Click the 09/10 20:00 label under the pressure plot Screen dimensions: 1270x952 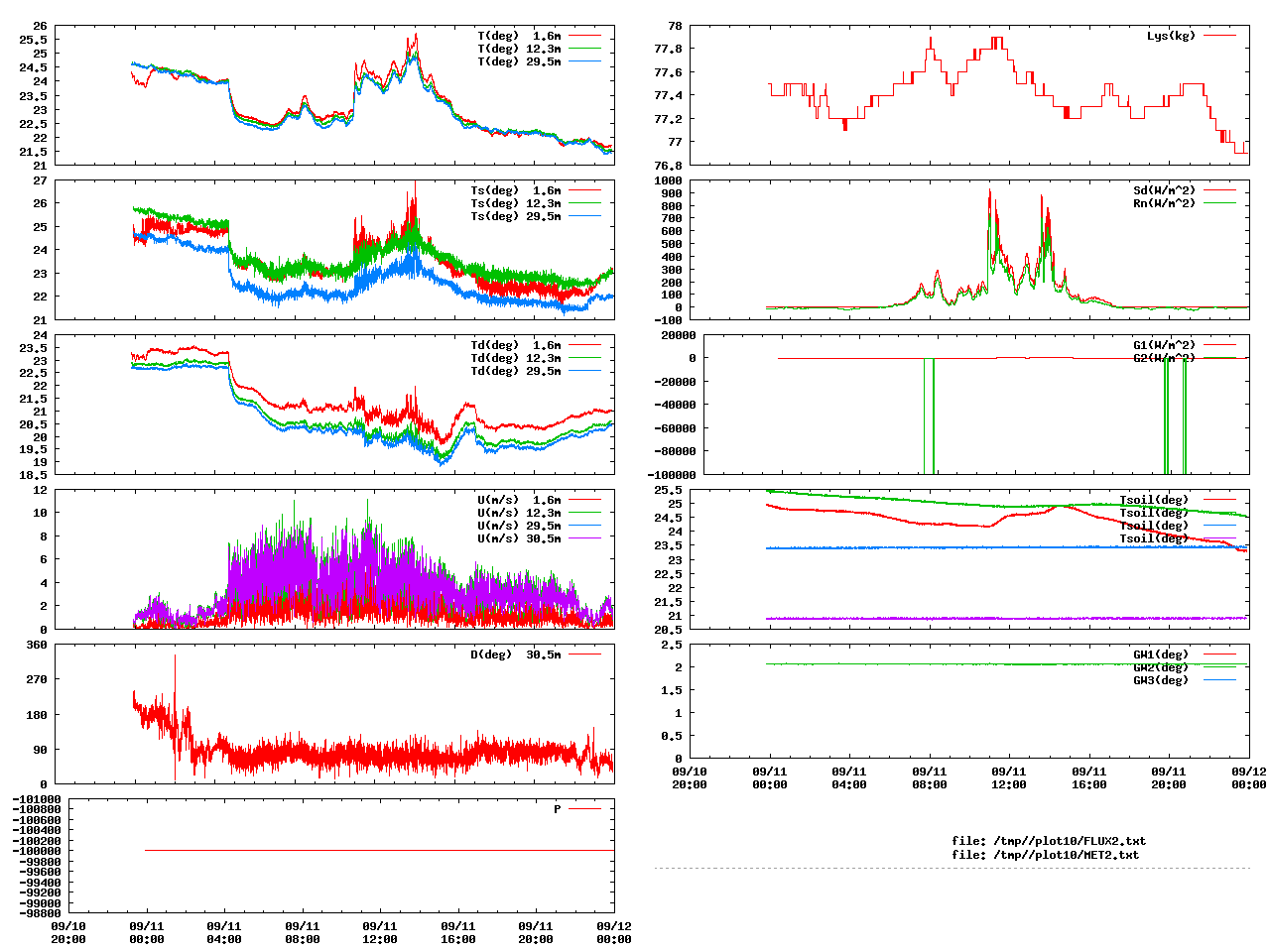68,932
